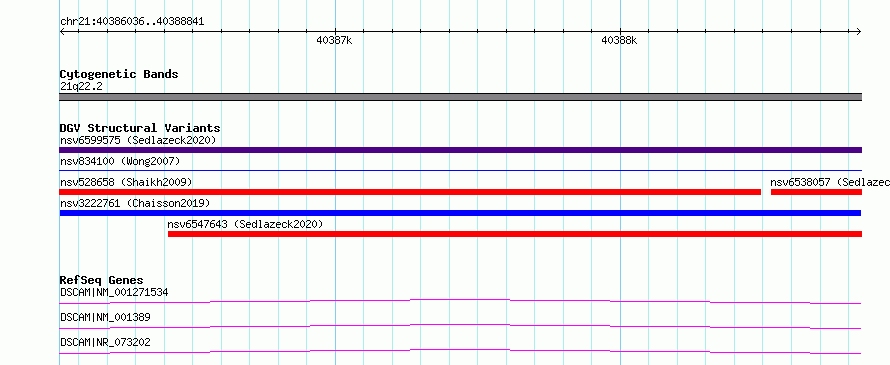Viewport: 890px width, 365px height.
Task: Select the blue nsv3222761 variant bar
Action: tap(460, 213)
